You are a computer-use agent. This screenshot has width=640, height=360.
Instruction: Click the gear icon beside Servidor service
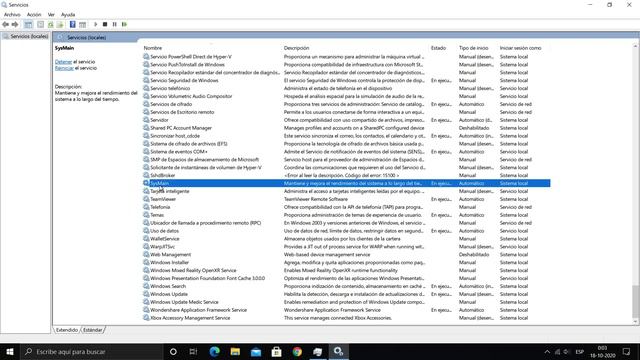point(146,120)
